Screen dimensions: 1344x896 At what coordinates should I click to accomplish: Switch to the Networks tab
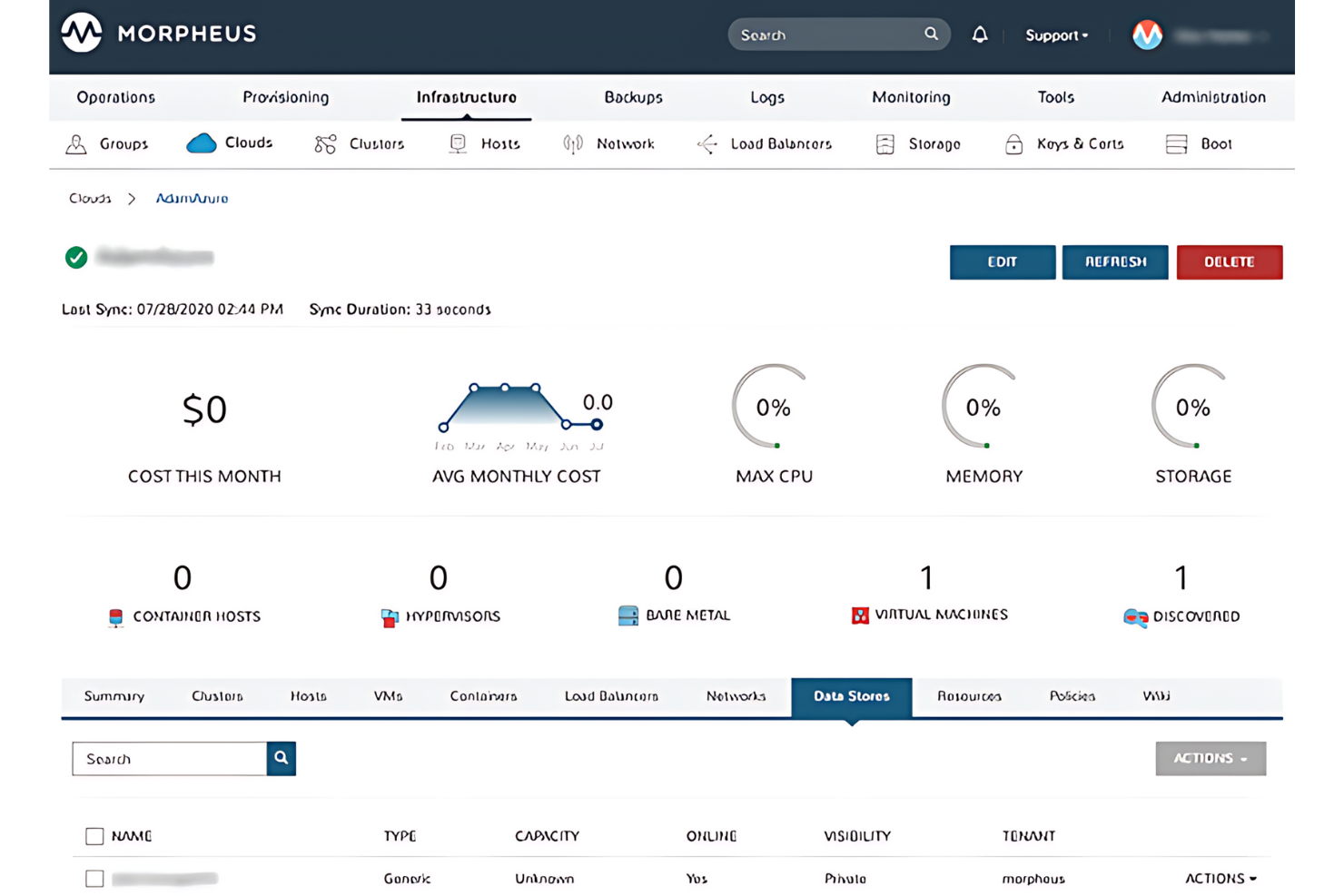(736, 696)
